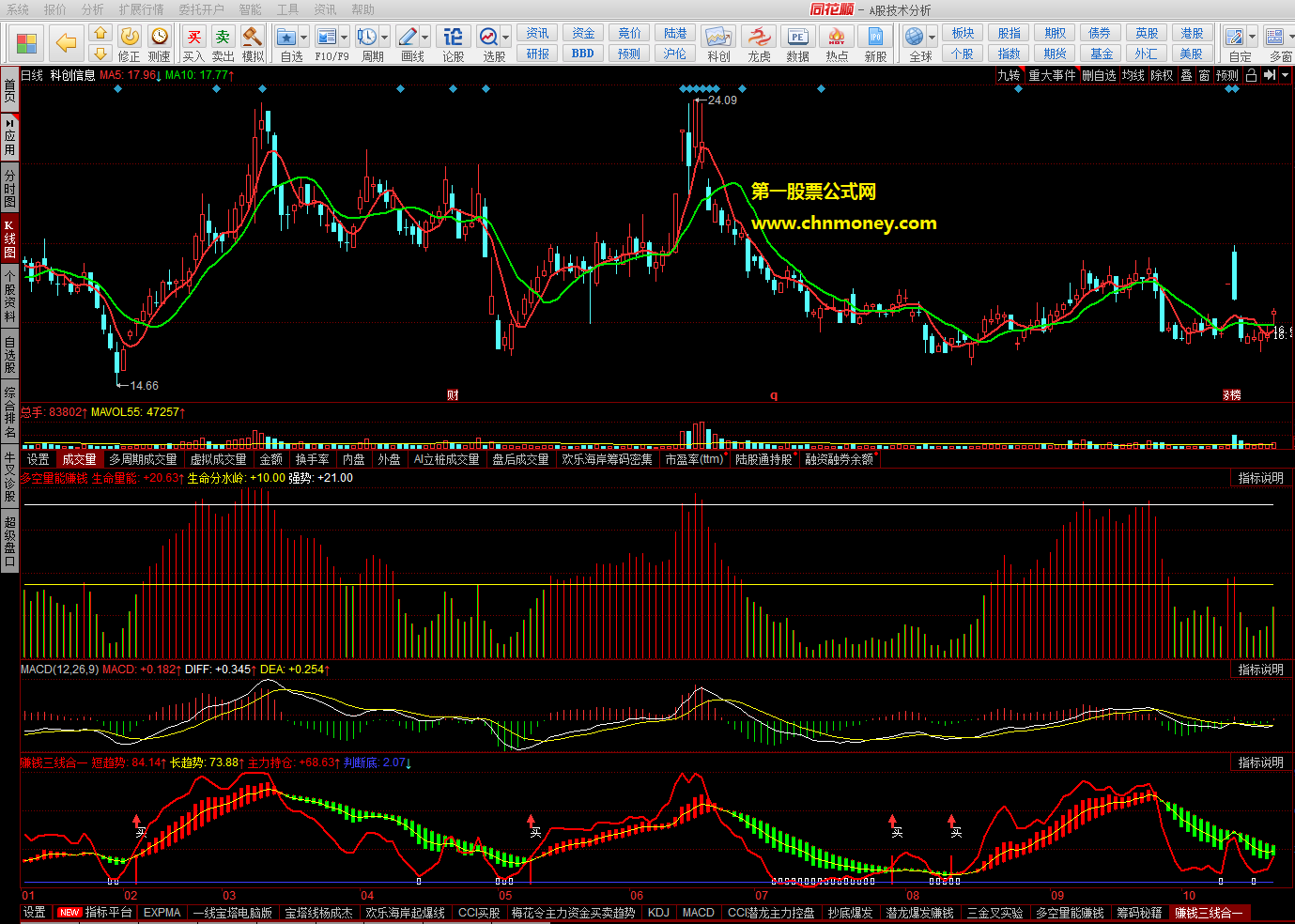Expand the F10/F9 dropdown arrow
This screenshot has width=1295, height=924.
point(344,38)
